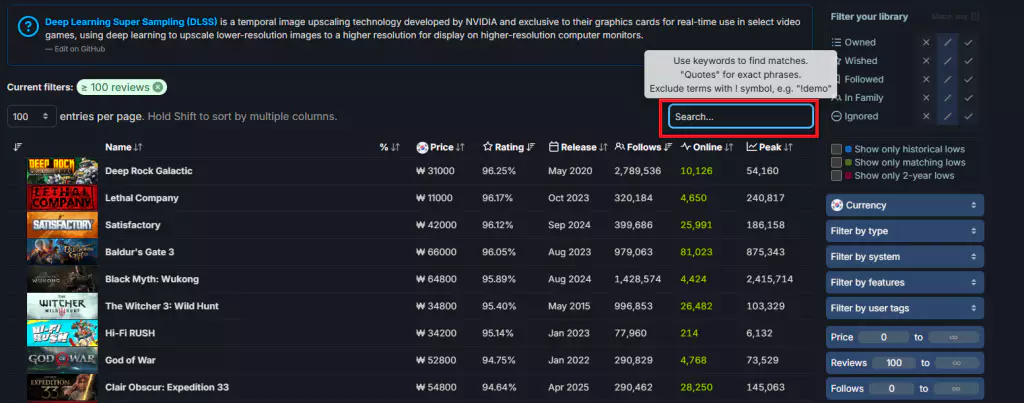Open the Deep Learning Super Sampling (DLSS) link

point(131,22)
